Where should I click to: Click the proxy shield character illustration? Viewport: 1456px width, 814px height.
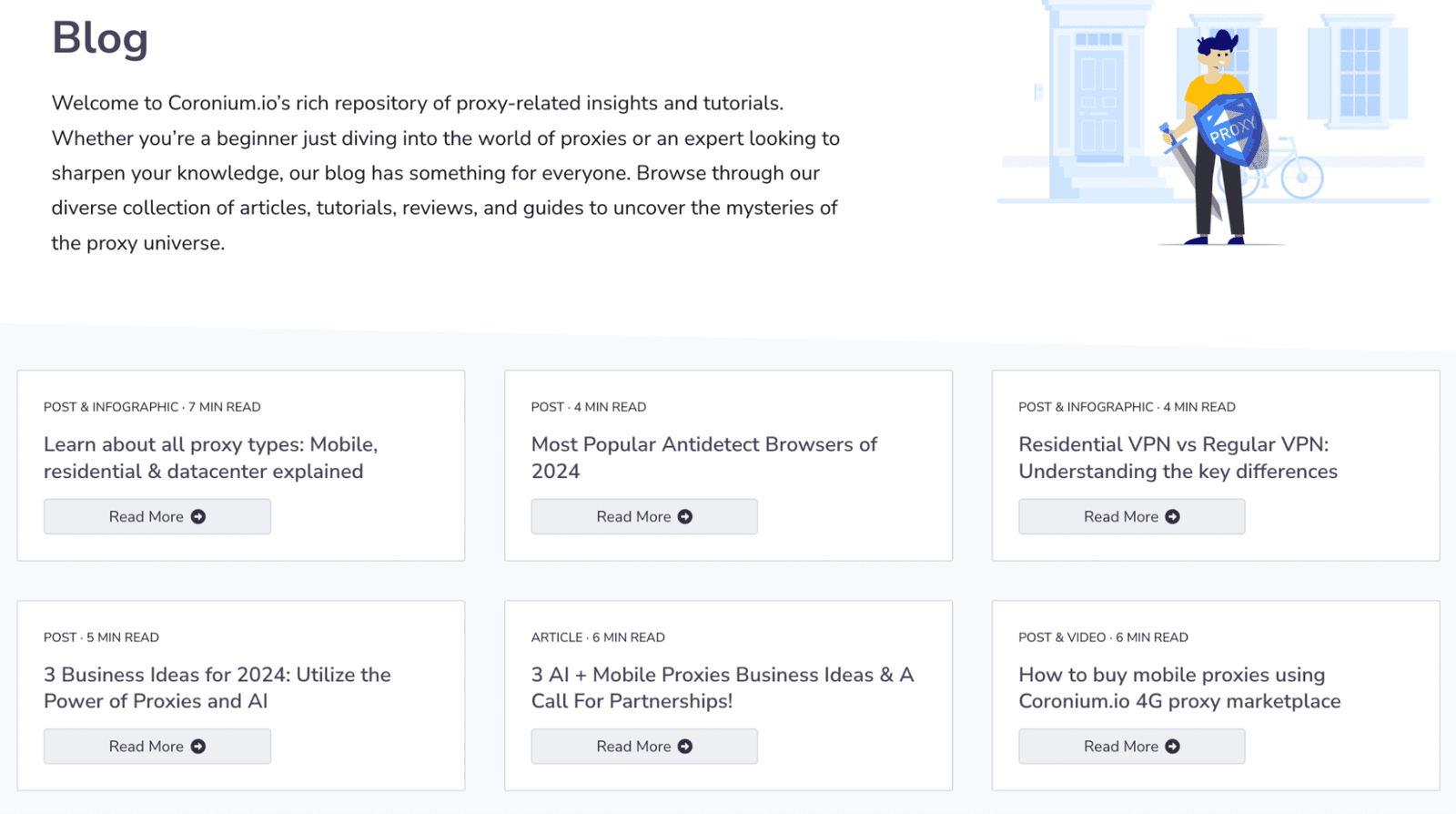point(1215,137)
